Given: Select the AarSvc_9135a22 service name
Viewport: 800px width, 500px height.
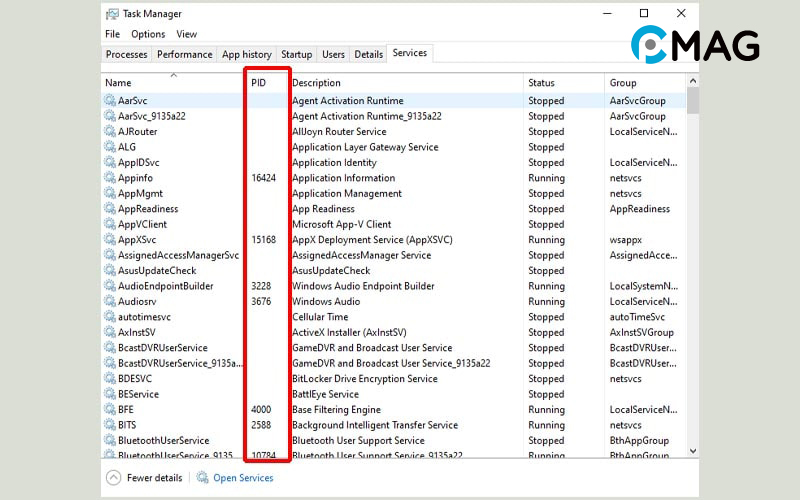Looking at the screenshot, I should click(x=152, y=116).
